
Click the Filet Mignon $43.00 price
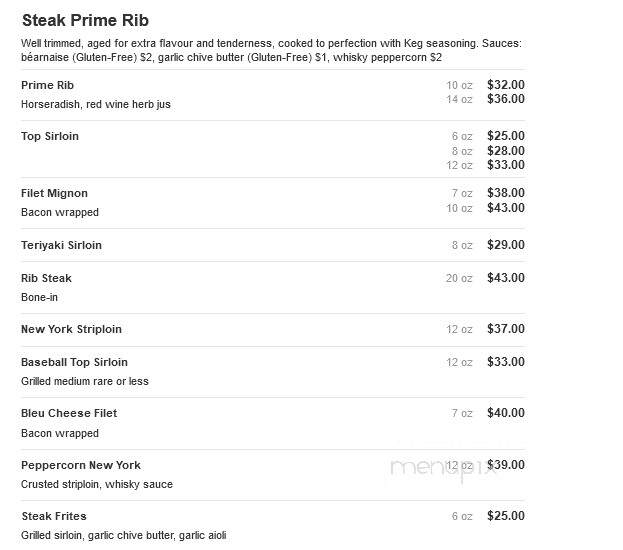506,207
